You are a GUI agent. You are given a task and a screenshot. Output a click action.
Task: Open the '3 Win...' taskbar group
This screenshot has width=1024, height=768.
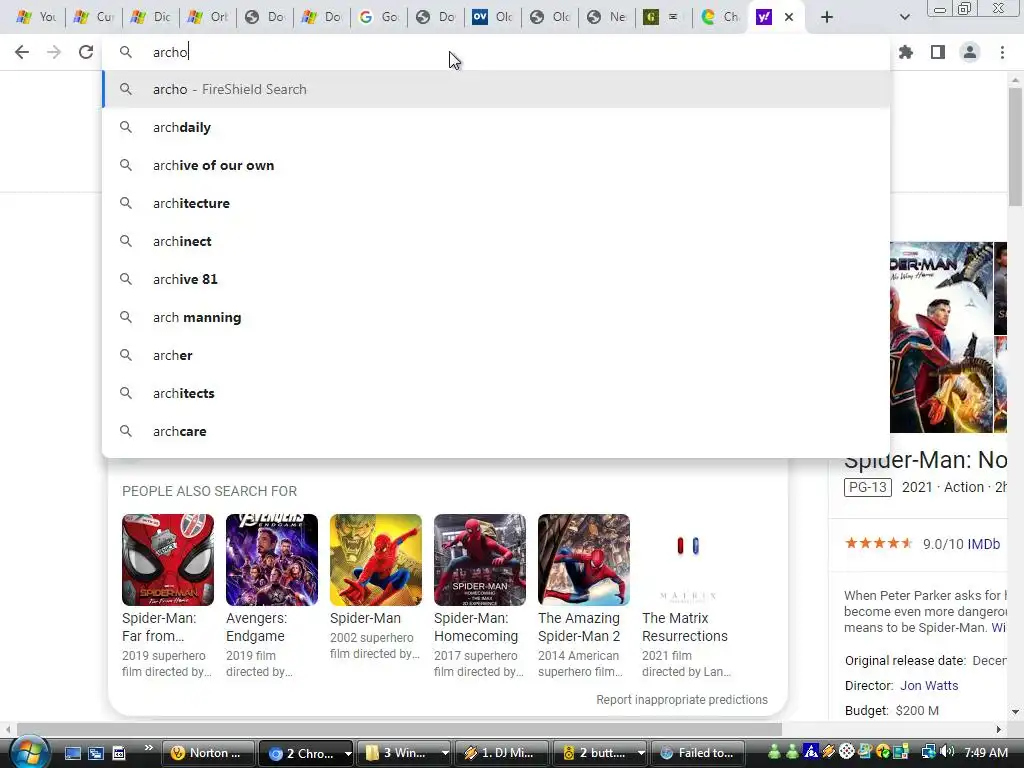(x=404, y=753)
